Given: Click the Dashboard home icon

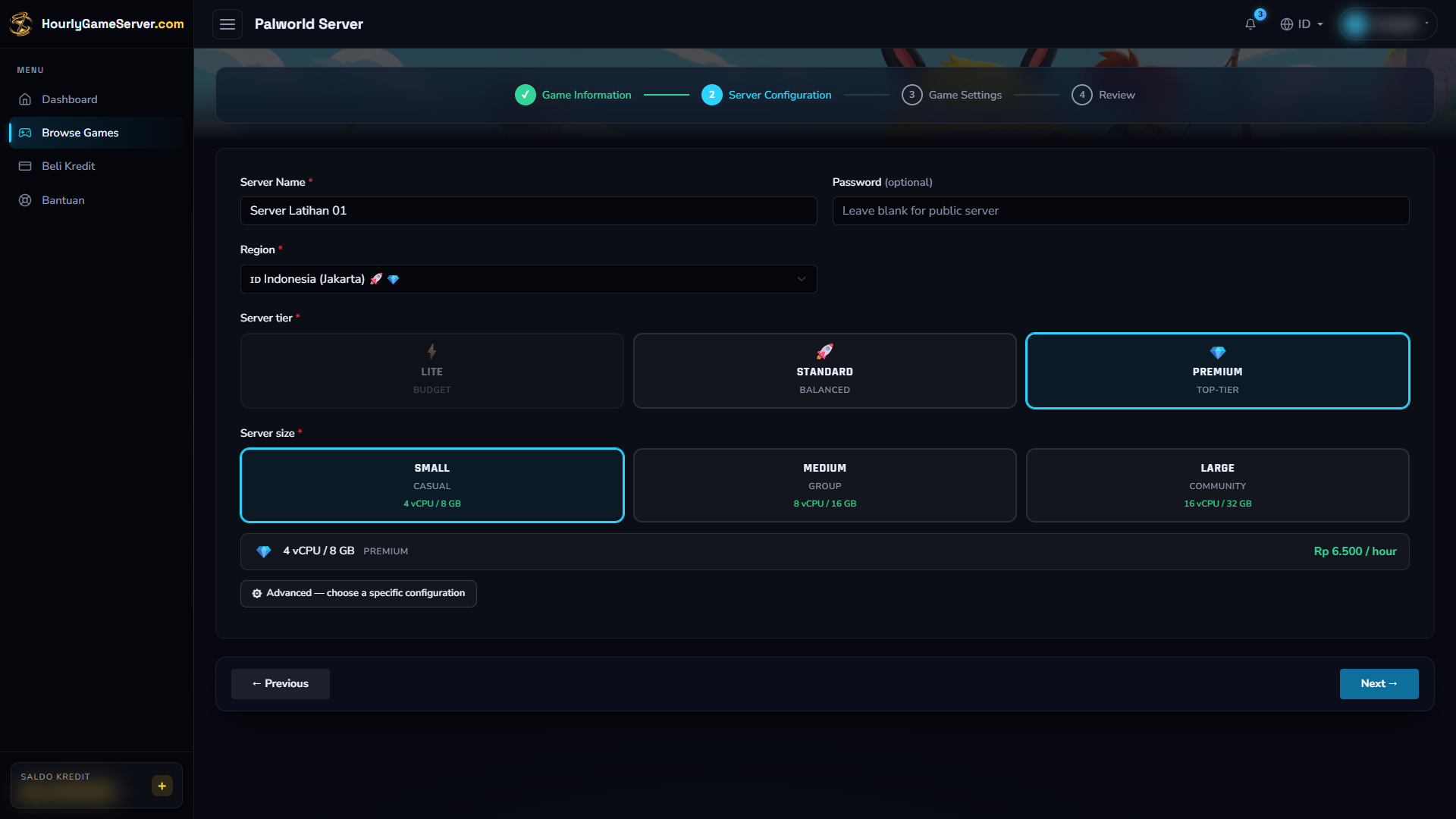Looking at the screenshot, I should coord(25,99).
